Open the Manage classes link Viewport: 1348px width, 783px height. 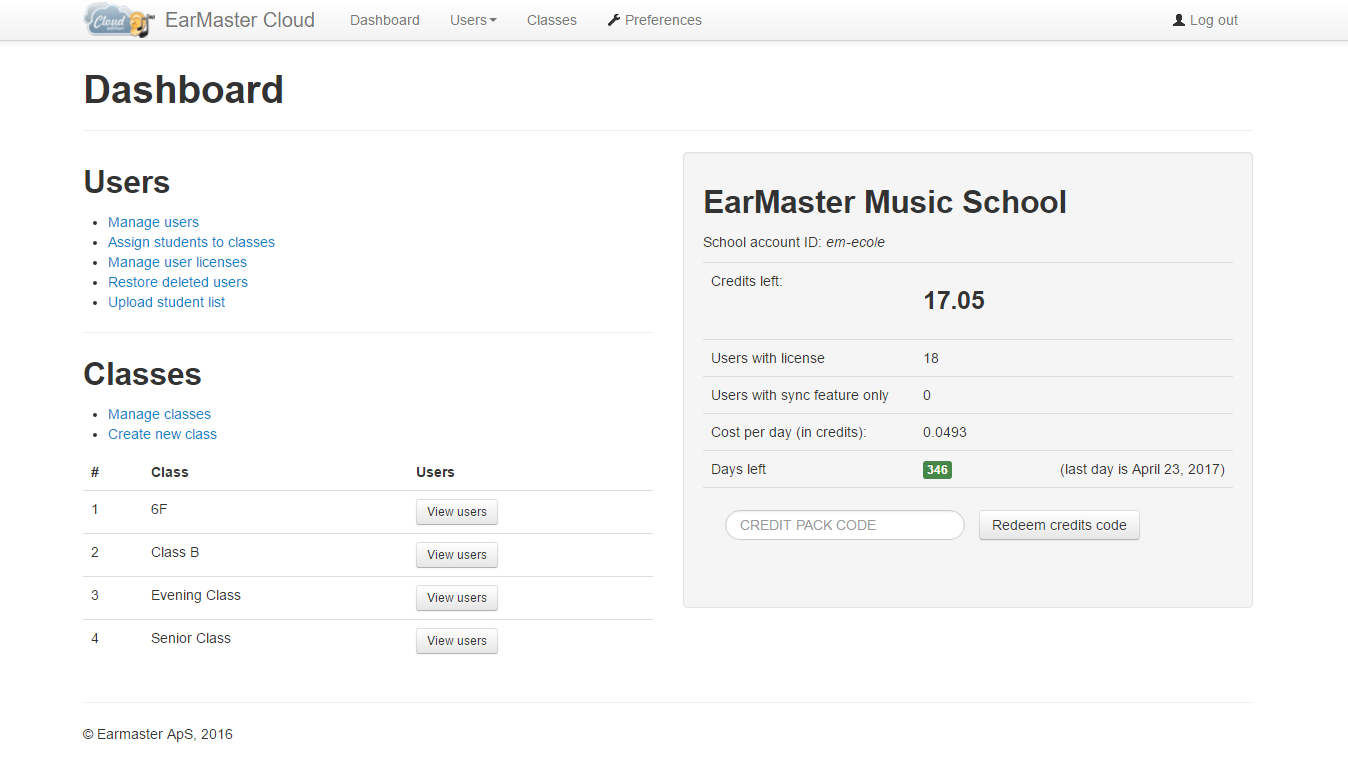coord(159,414)
